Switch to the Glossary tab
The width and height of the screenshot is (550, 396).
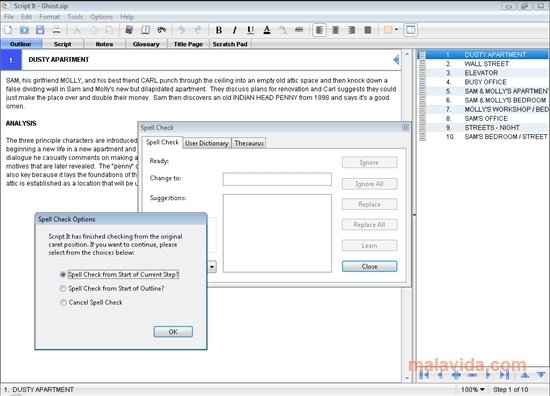[146, 44]
